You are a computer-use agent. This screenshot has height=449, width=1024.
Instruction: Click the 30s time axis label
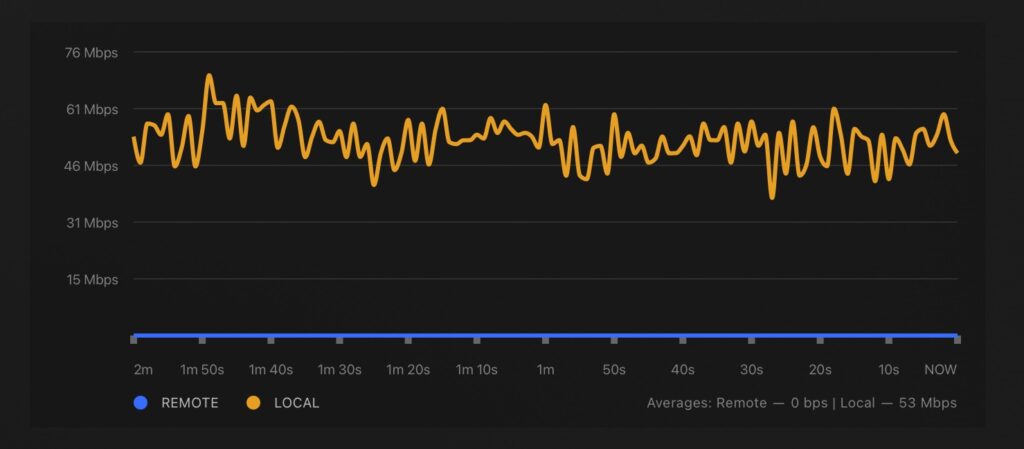coord(751,369)
